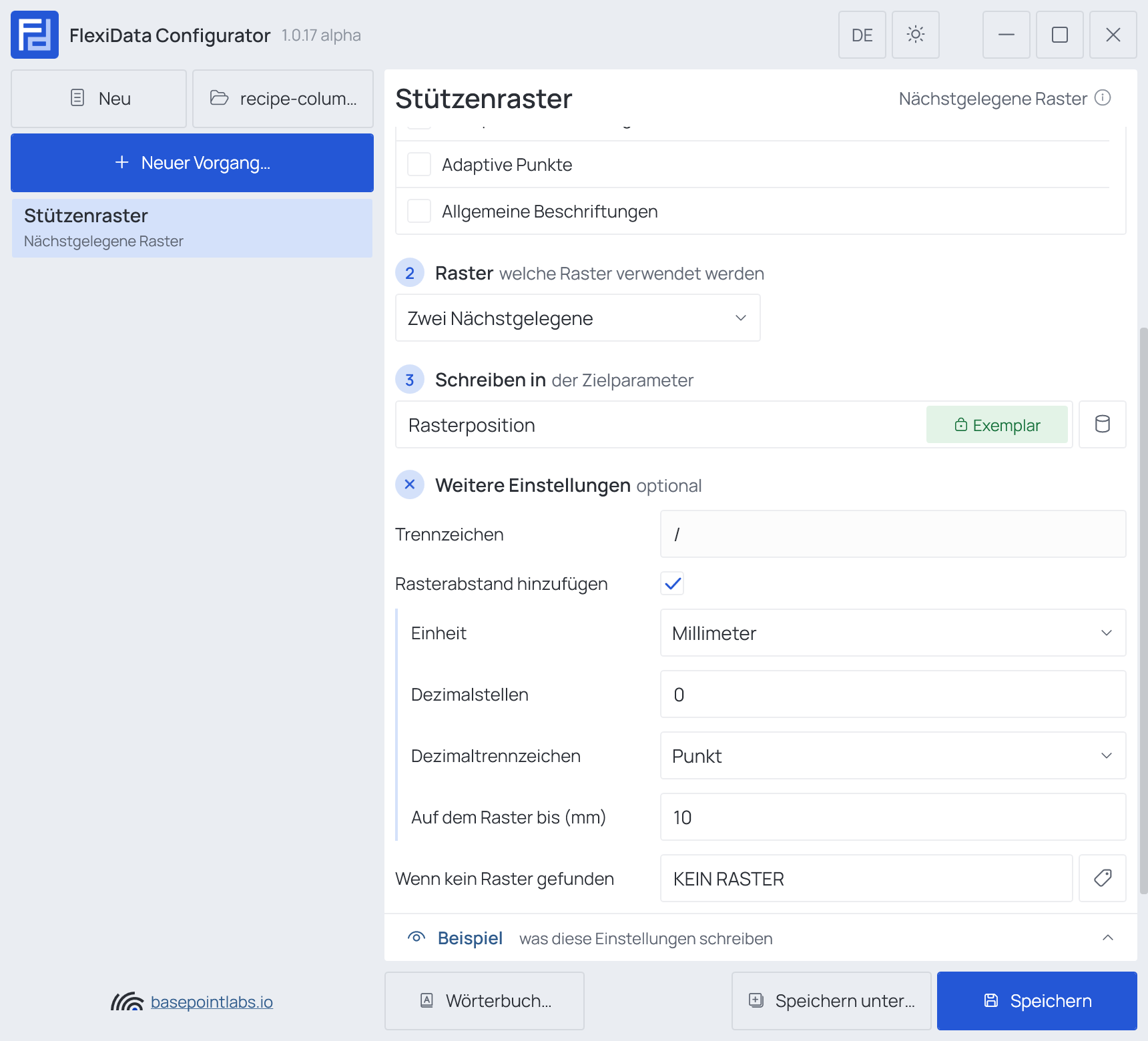Click the Auf dem Raster bis (mm) field
1148x1041 pixels.
tap(893, 817)
